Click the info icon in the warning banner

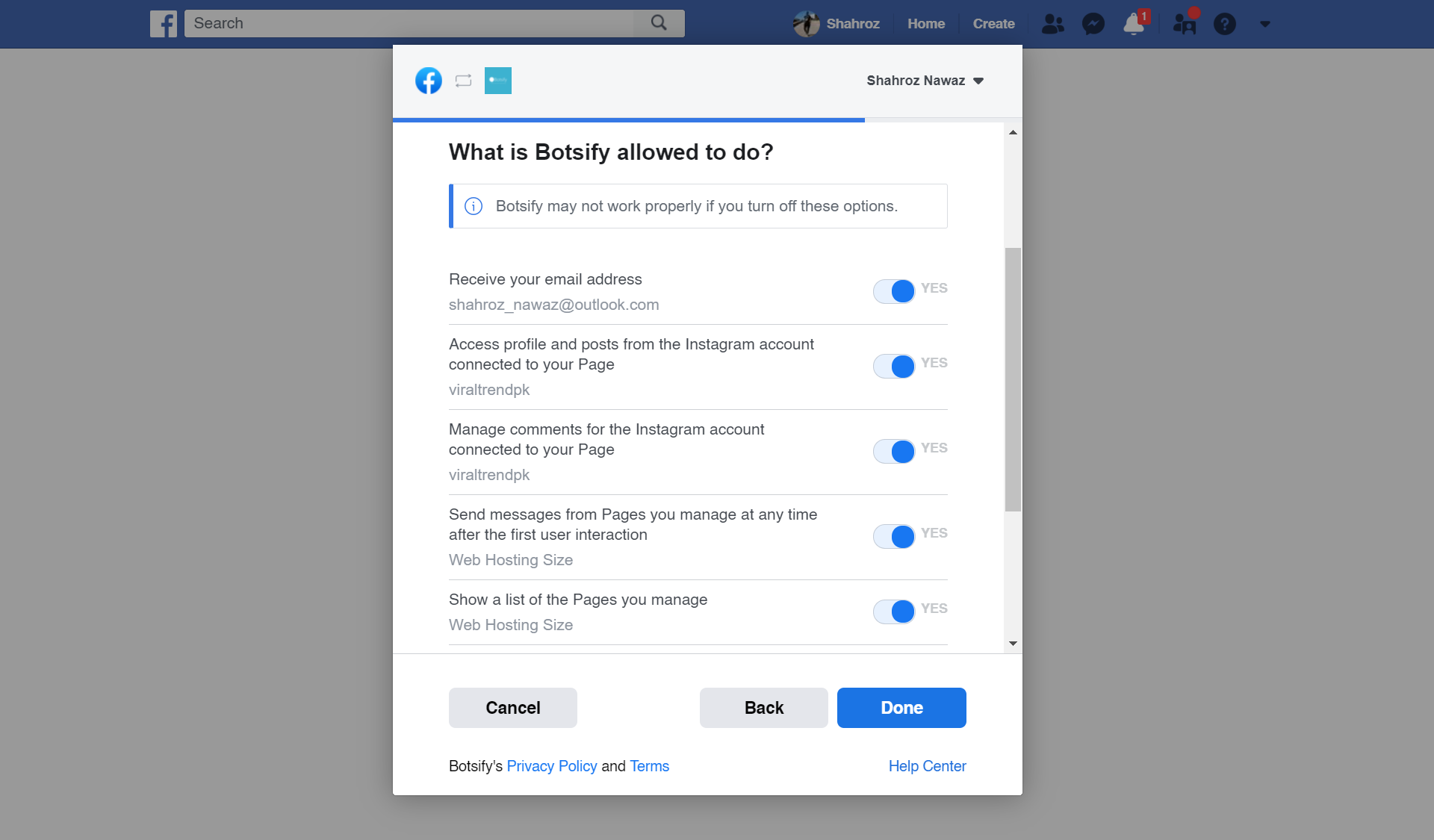point(474,206)
